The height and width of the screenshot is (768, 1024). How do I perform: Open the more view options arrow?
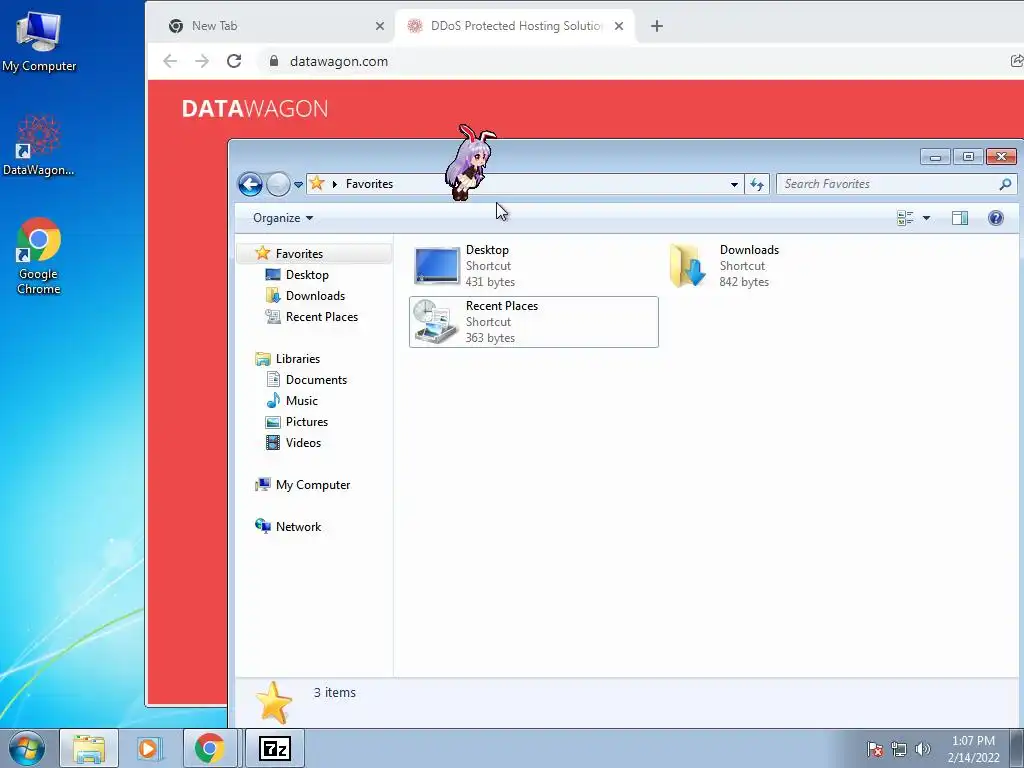pyautogui.click(x=926, y=218)
